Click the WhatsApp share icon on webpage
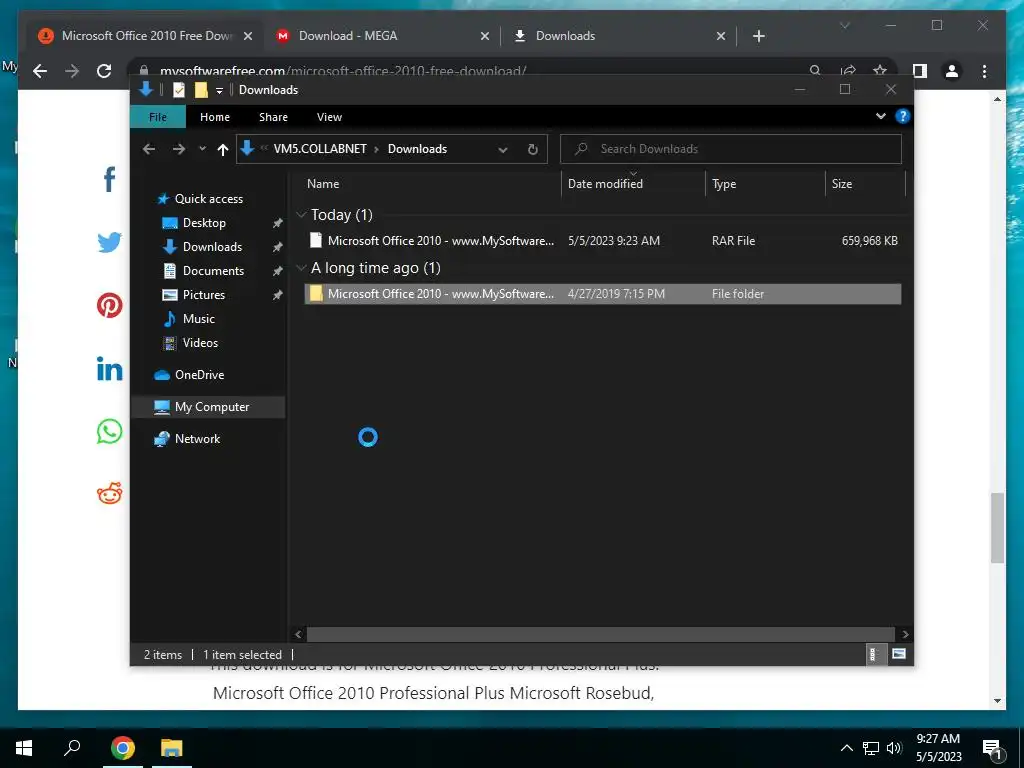The width and height of the screenshot is (1024, 768). tap(109, 432)
